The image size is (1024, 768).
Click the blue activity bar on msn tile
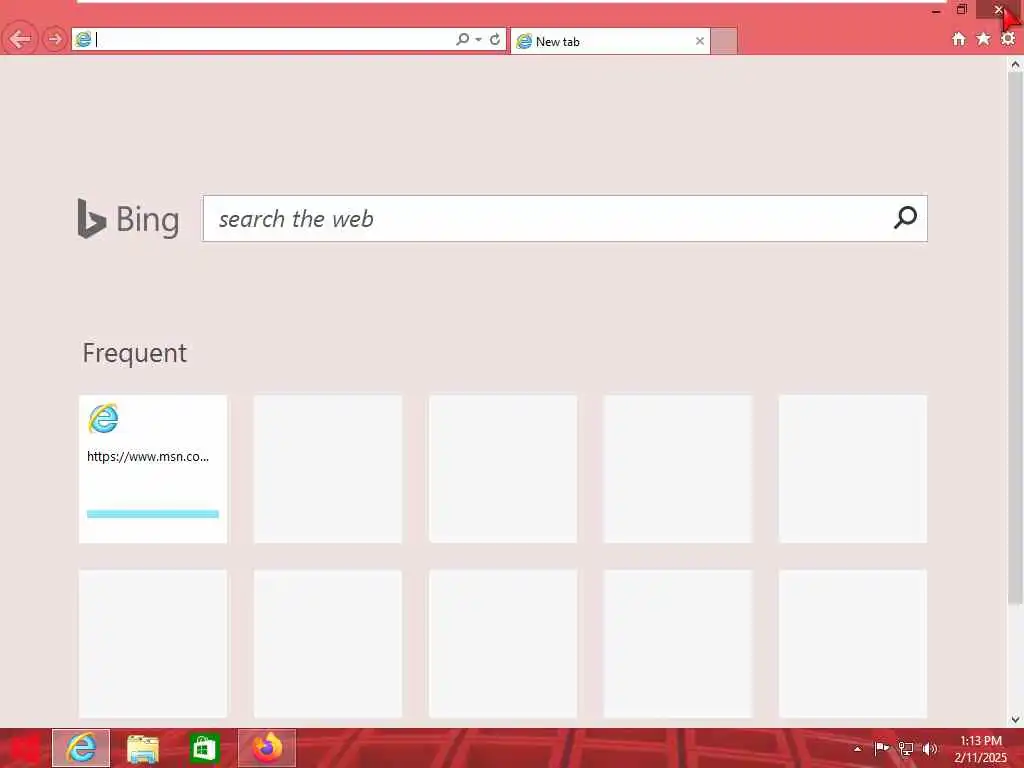click(153, 514)
